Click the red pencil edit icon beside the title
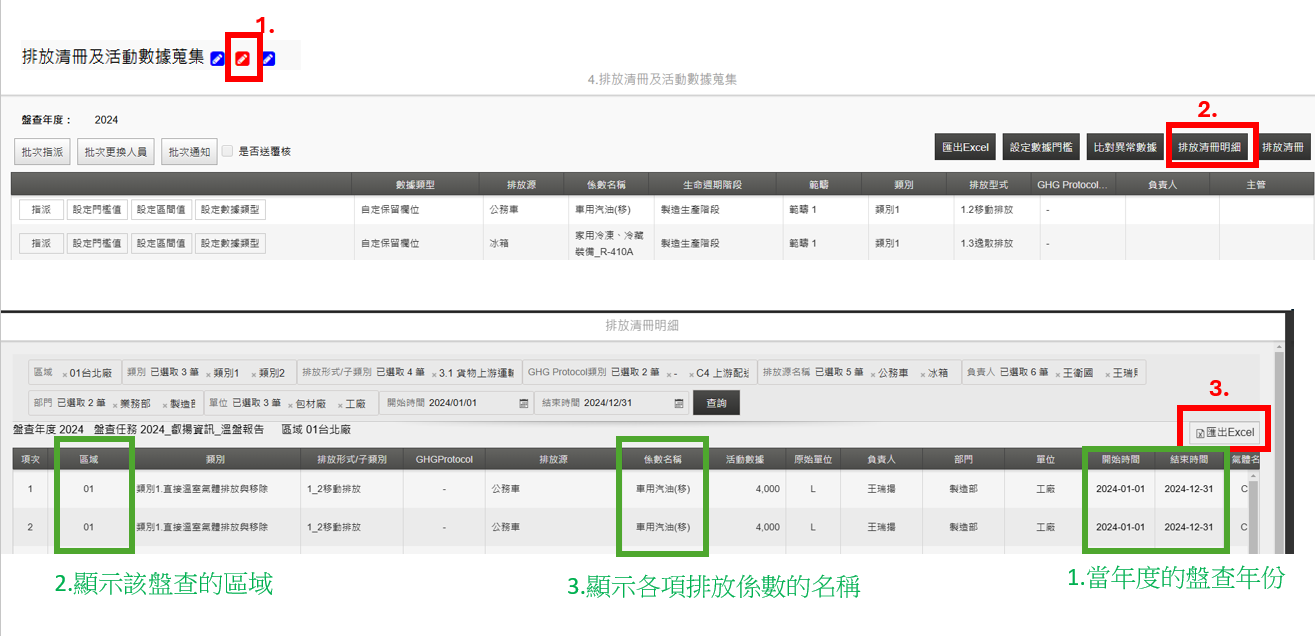 [242, 59]
